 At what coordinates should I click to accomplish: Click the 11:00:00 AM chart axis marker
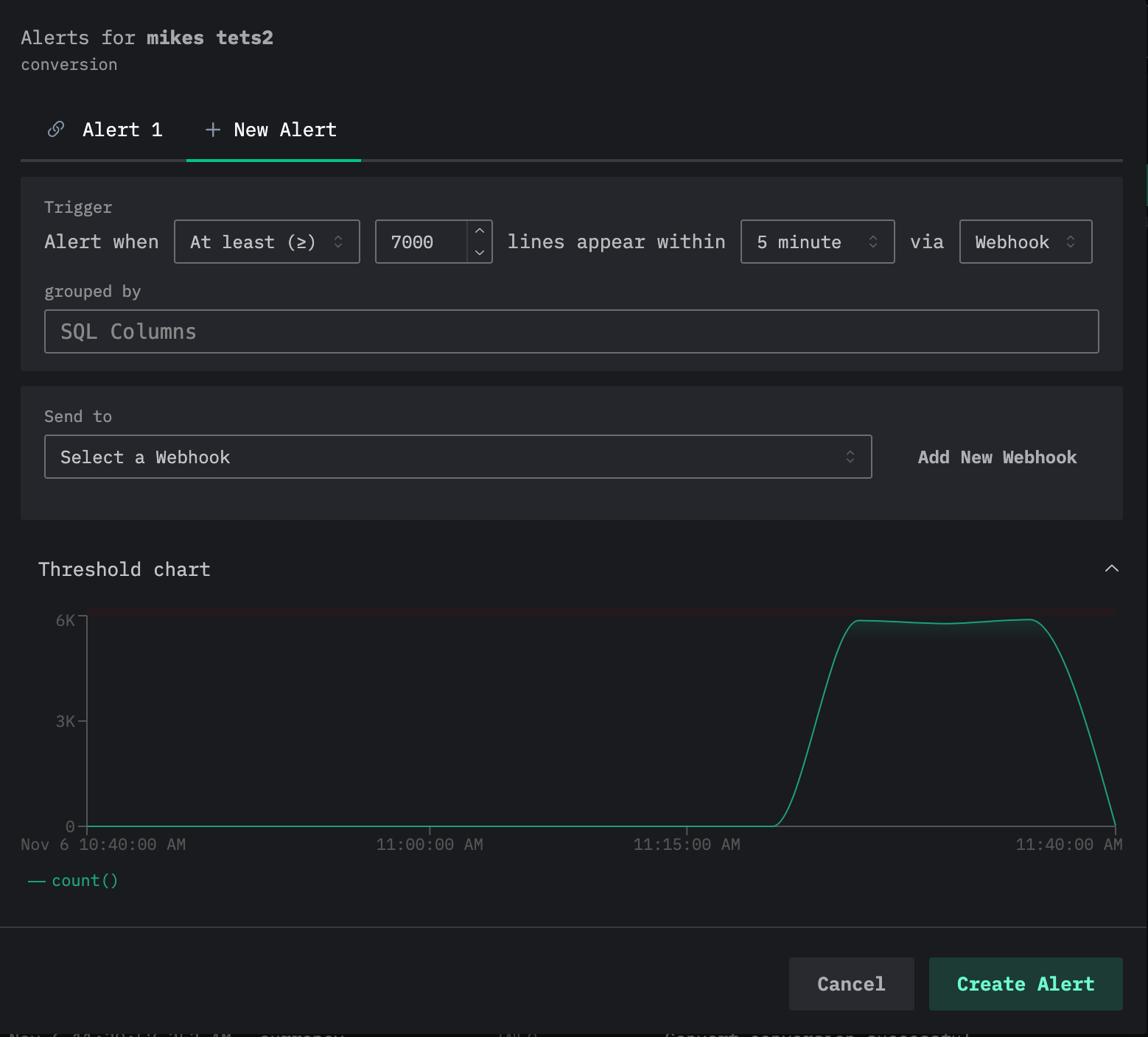pos(430,844)
